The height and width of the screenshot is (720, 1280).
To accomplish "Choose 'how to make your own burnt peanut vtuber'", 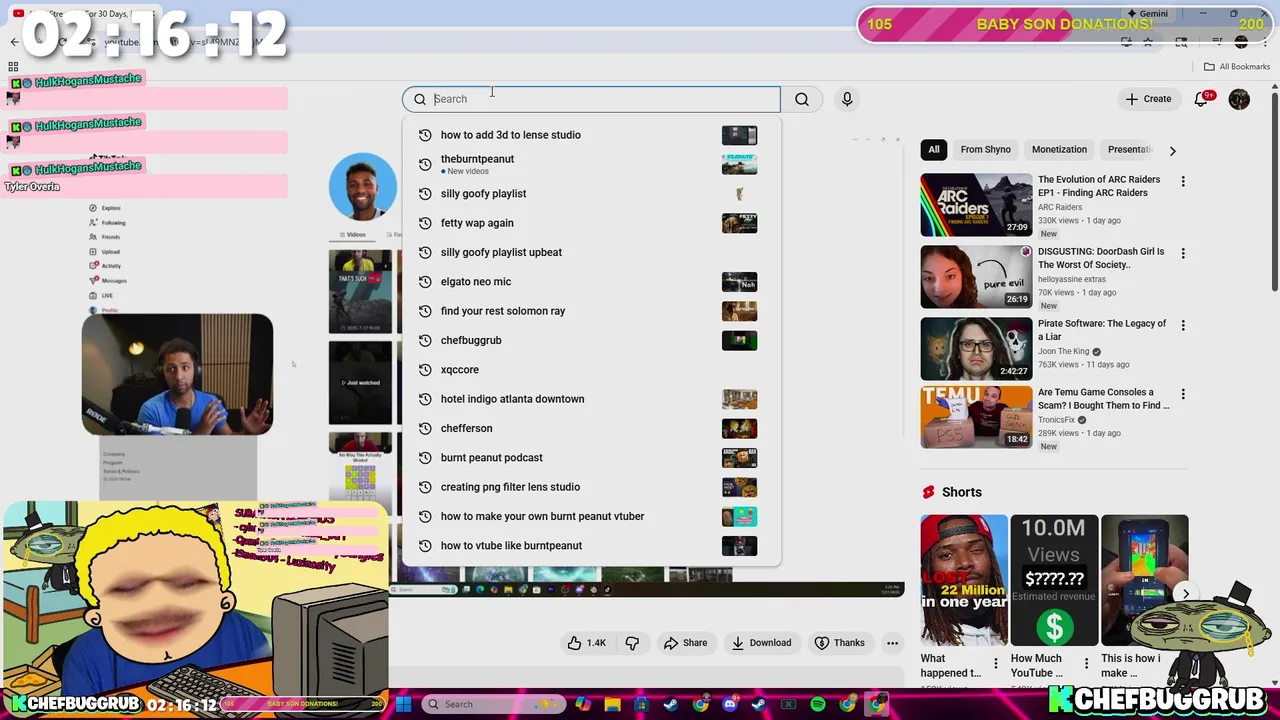I will click(x=591, y=516).
